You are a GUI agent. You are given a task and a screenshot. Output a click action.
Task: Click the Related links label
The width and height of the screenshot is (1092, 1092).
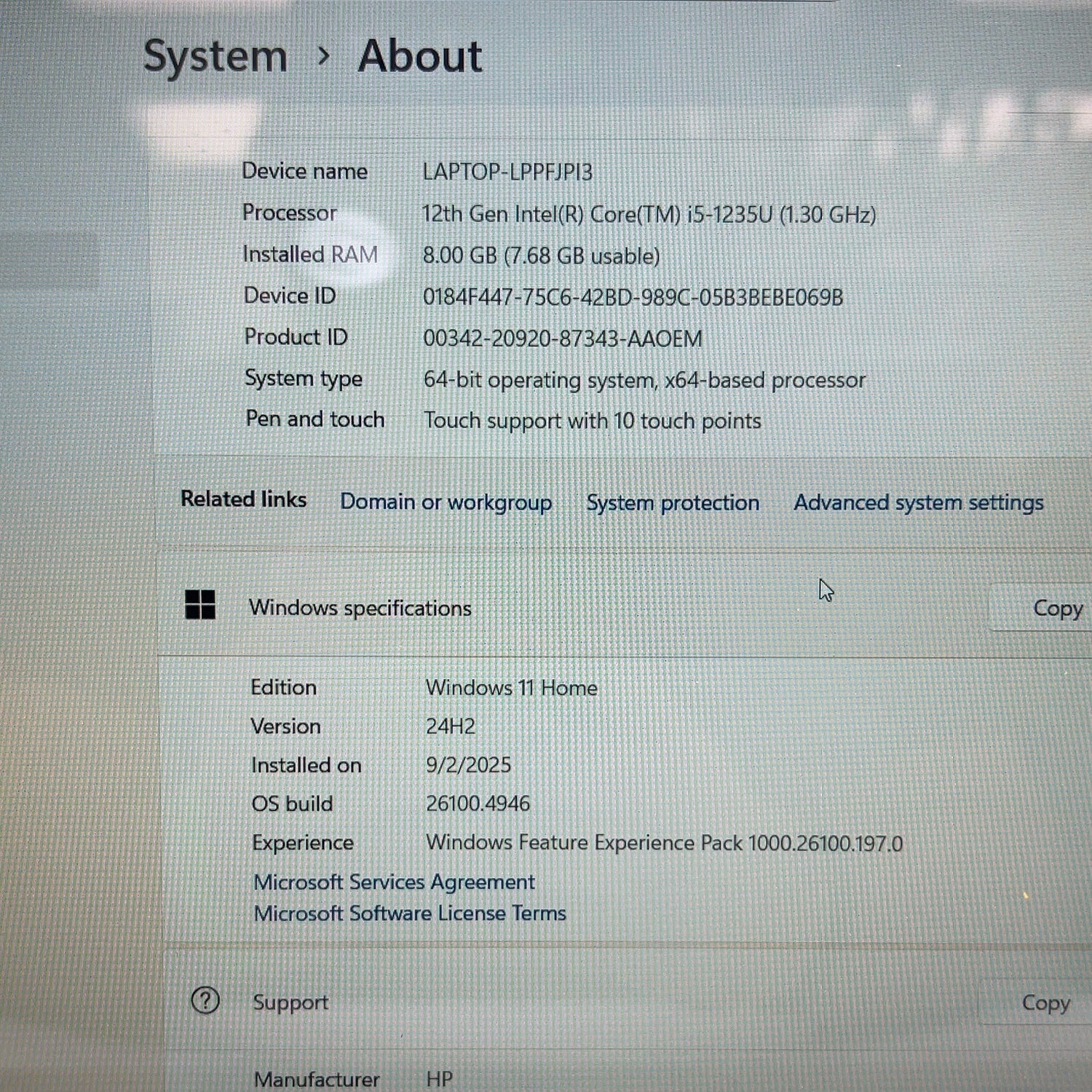[243, 499]
